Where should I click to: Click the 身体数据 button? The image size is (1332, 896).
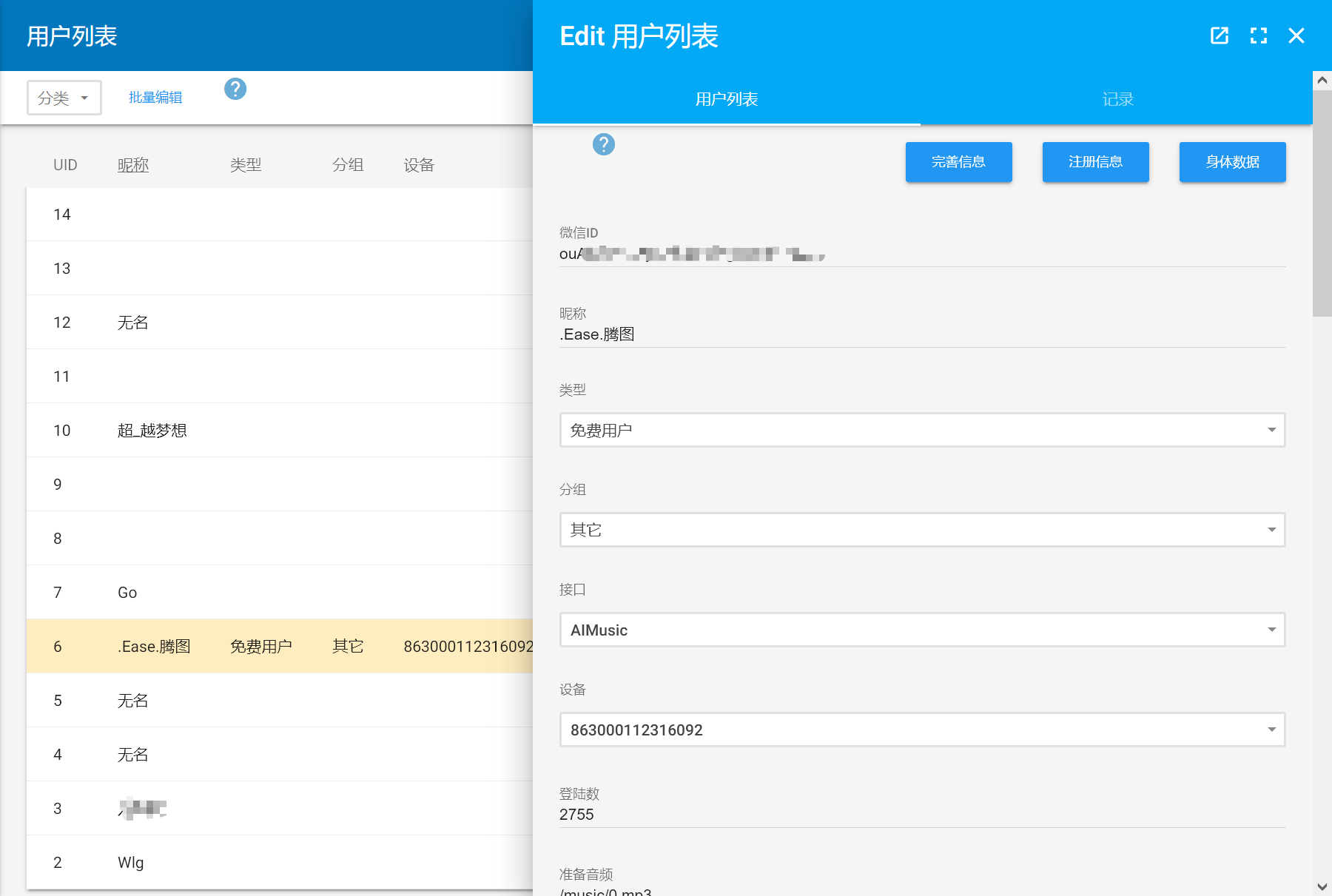click(1232, 162)
